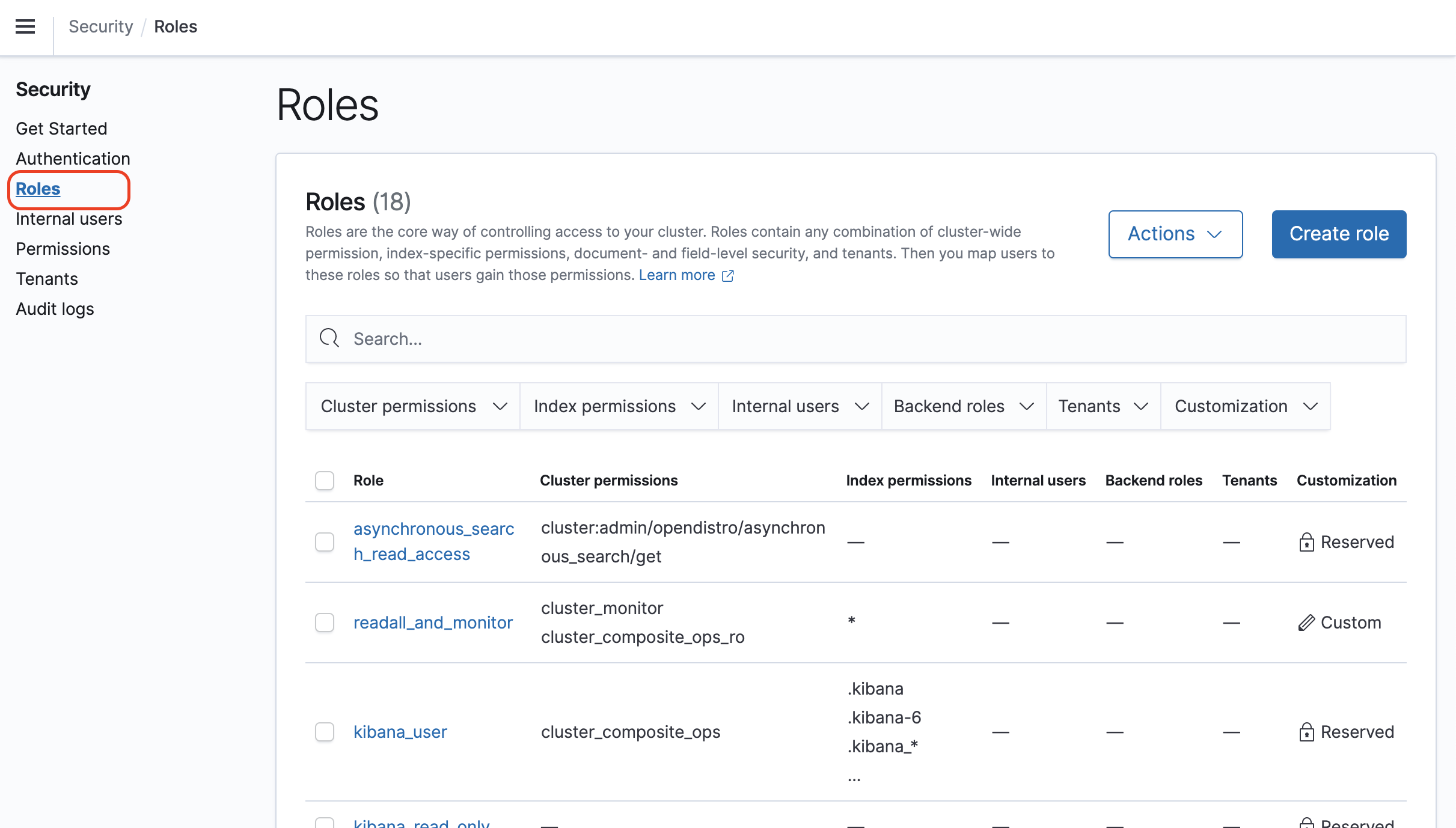Select the kibana_user row checkbox
The width and height of the screenshot is (1456, 828).
[x=325, y=732]
